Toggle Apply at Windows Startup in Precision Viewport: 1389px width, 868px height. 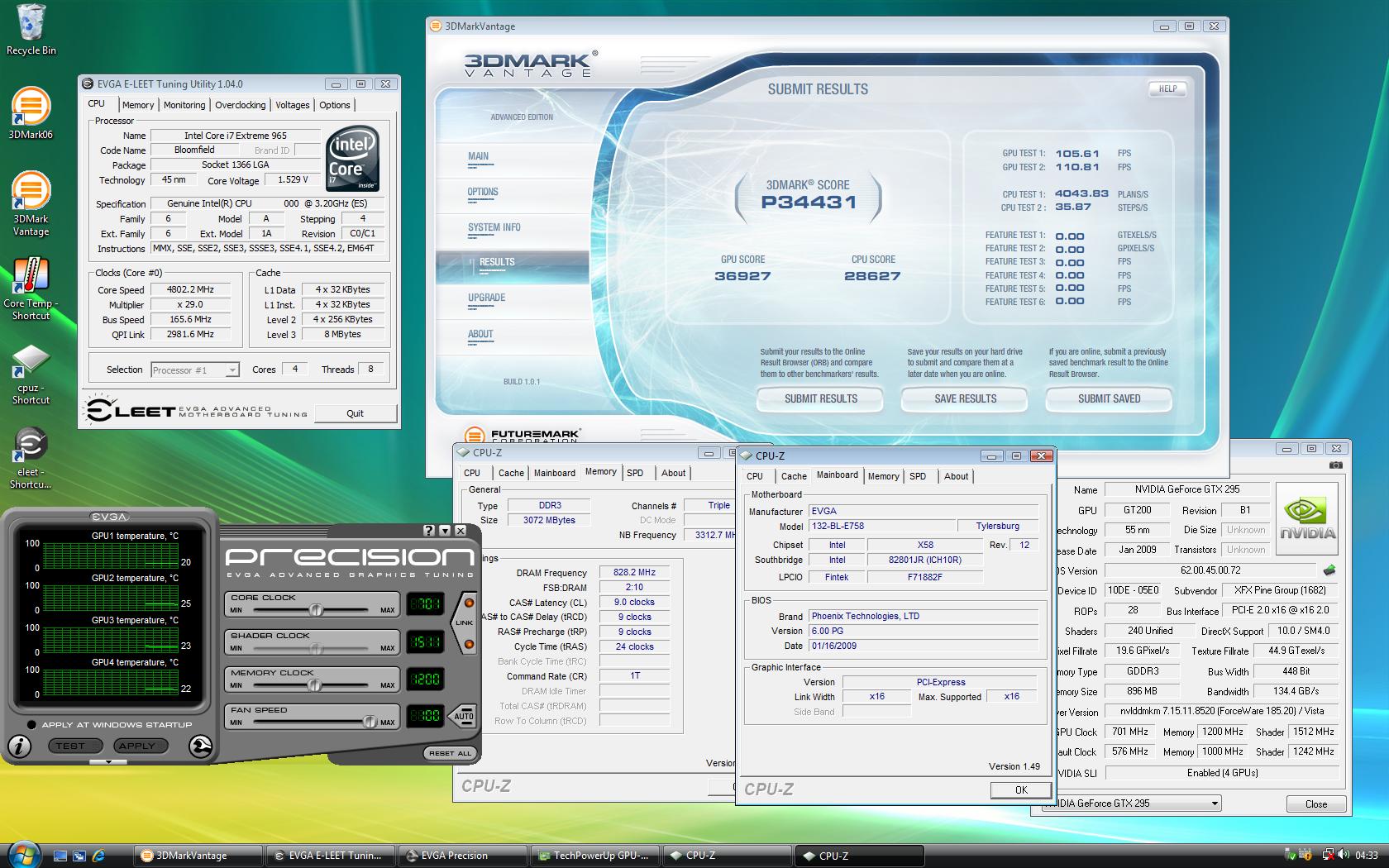[31, 725]
